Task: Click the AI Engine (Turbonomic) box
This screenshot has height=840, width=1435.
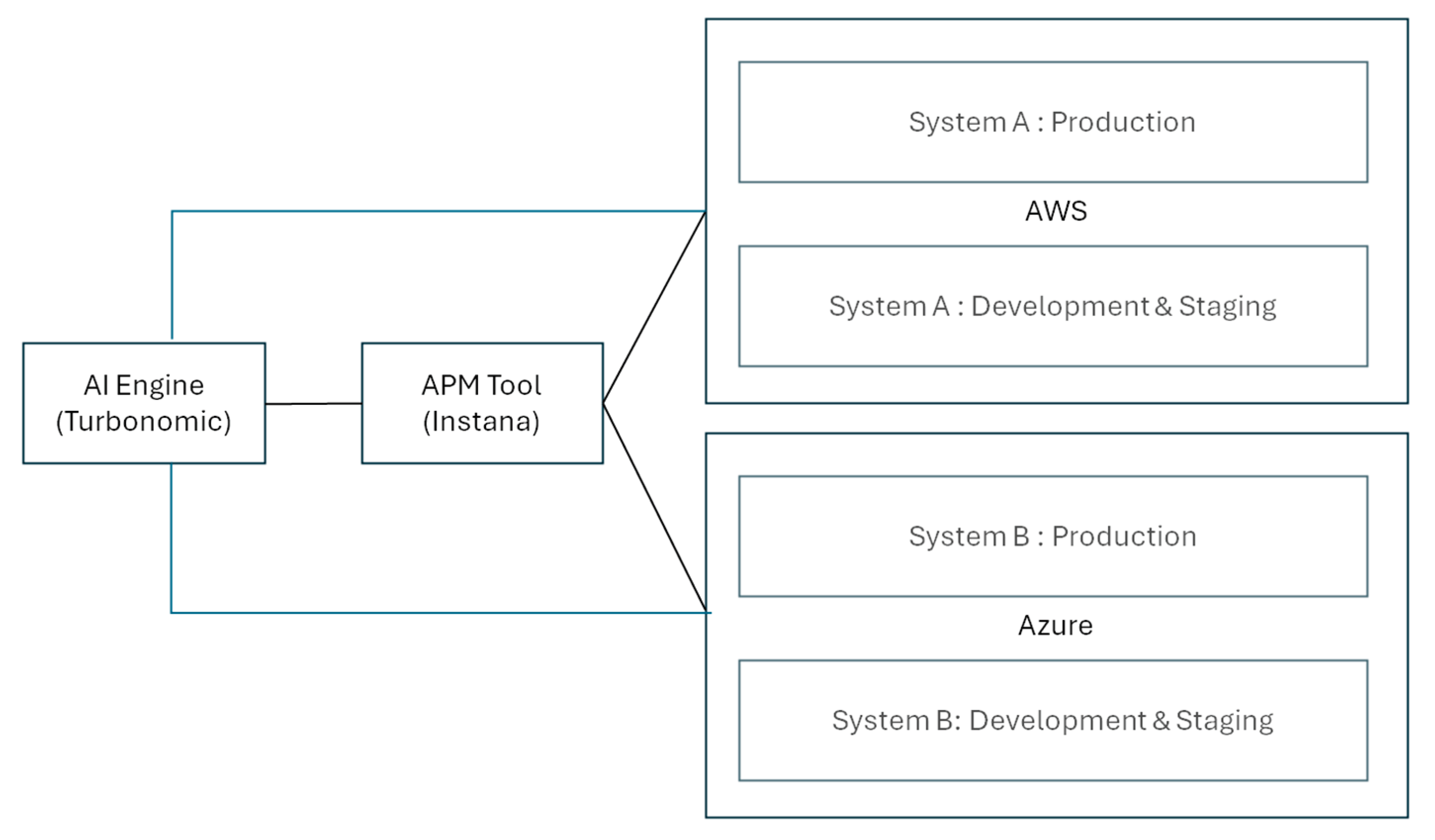Action: tap(144, 403)
